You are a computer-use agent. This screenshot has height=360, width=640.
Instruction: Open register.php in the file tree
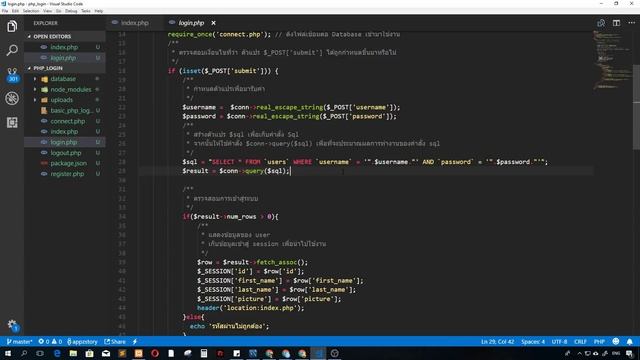tap(65, 174)
